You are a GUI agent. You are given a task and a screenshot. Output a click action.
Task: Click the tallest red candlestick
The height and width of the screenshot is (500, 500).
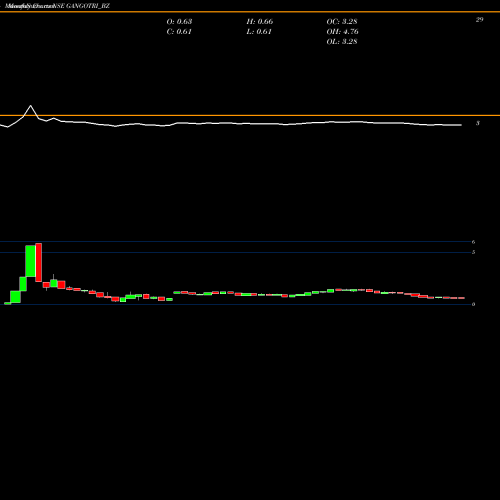pos(39,262)
